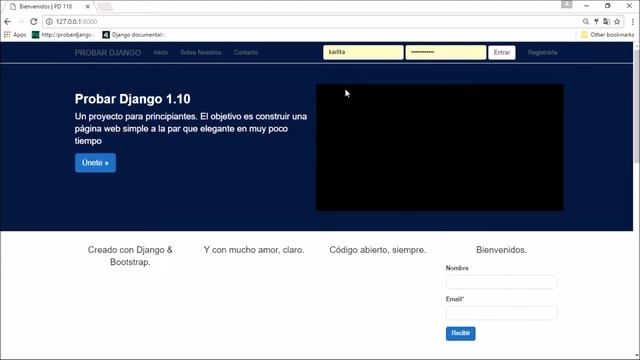
Task: Go back using the browser back arrow
Action: 8,22
